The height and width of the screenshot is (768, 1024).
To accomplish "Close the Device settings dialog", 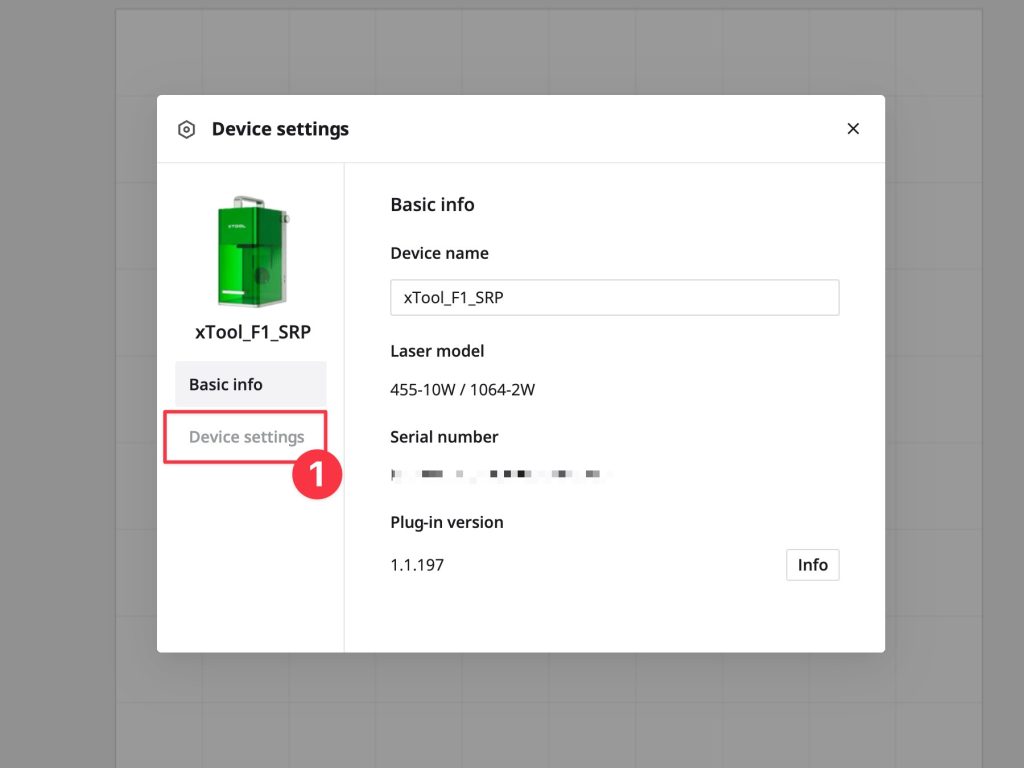I will (852, 129).
